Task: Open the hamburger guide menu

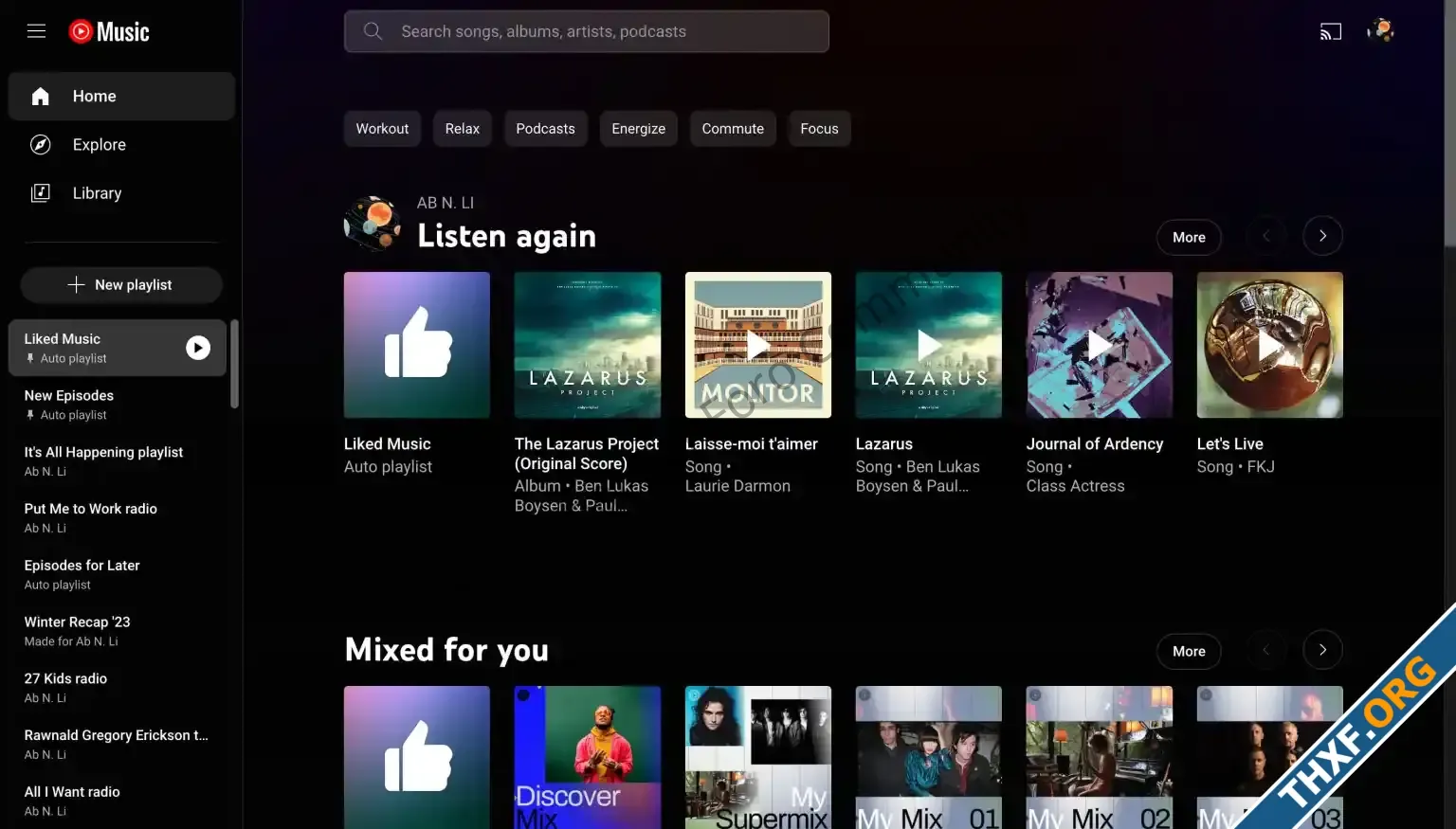Action: coord(36,31)
